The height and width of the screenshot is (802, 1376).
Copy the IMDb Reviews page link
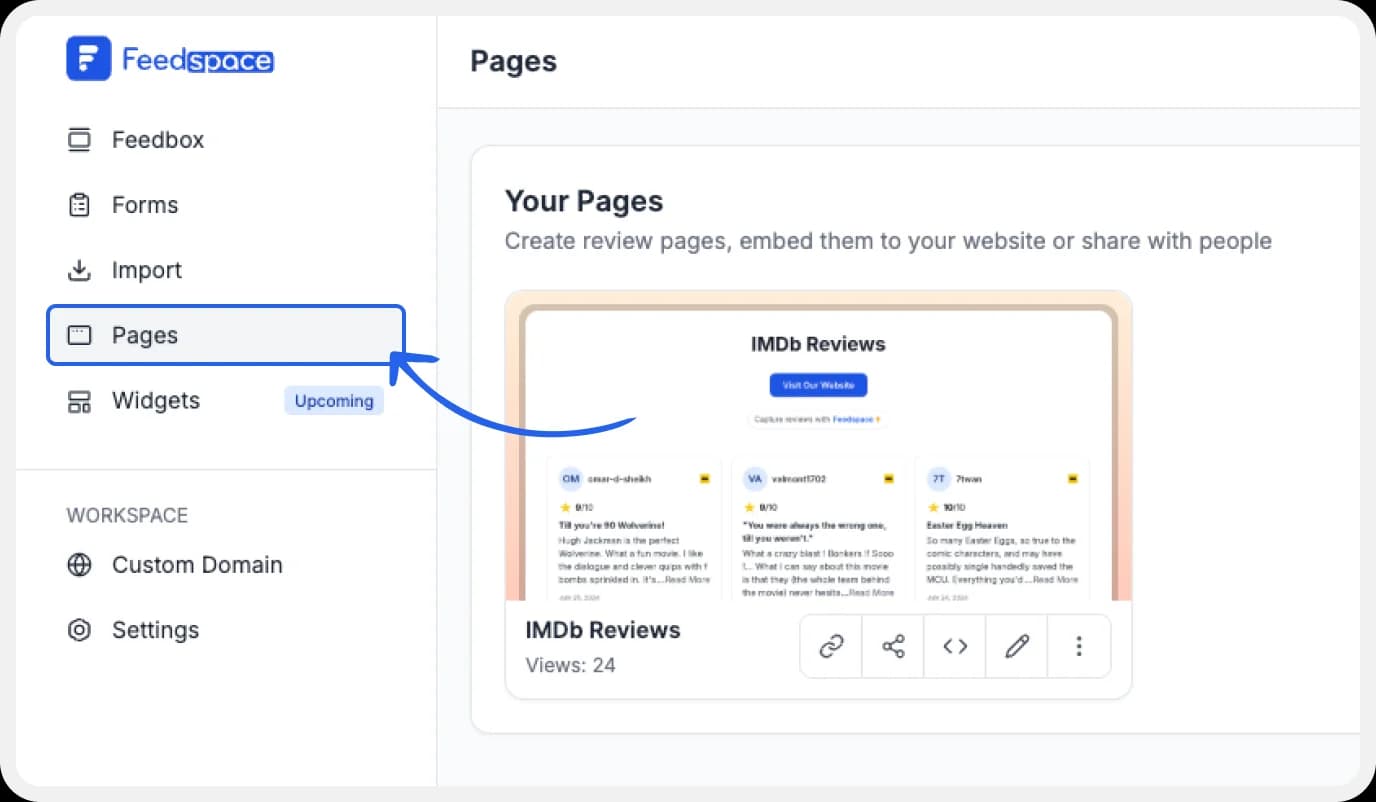pyautogui.click(x=830, y=646)
